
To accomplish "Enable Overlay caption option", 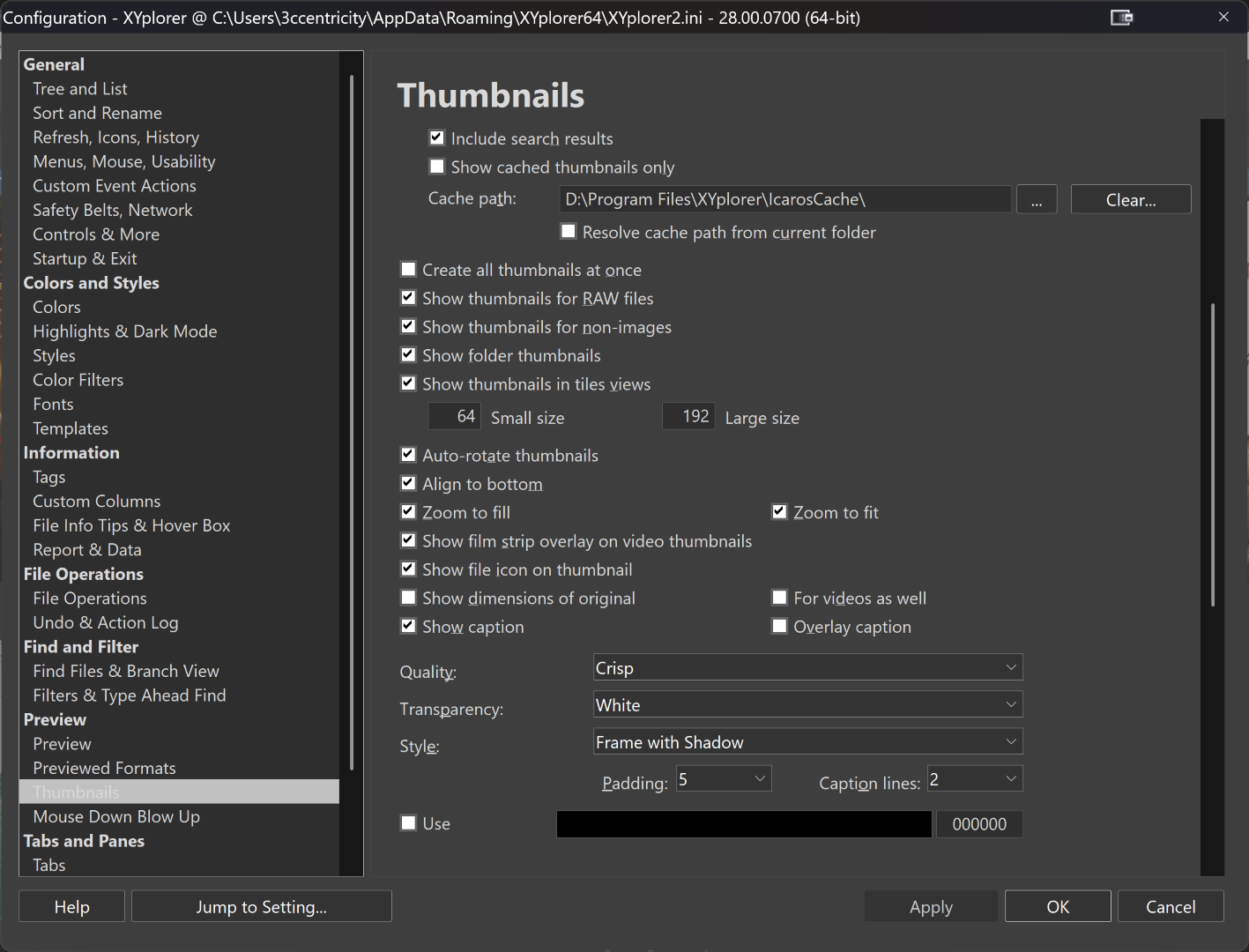I will click(779, 627).
